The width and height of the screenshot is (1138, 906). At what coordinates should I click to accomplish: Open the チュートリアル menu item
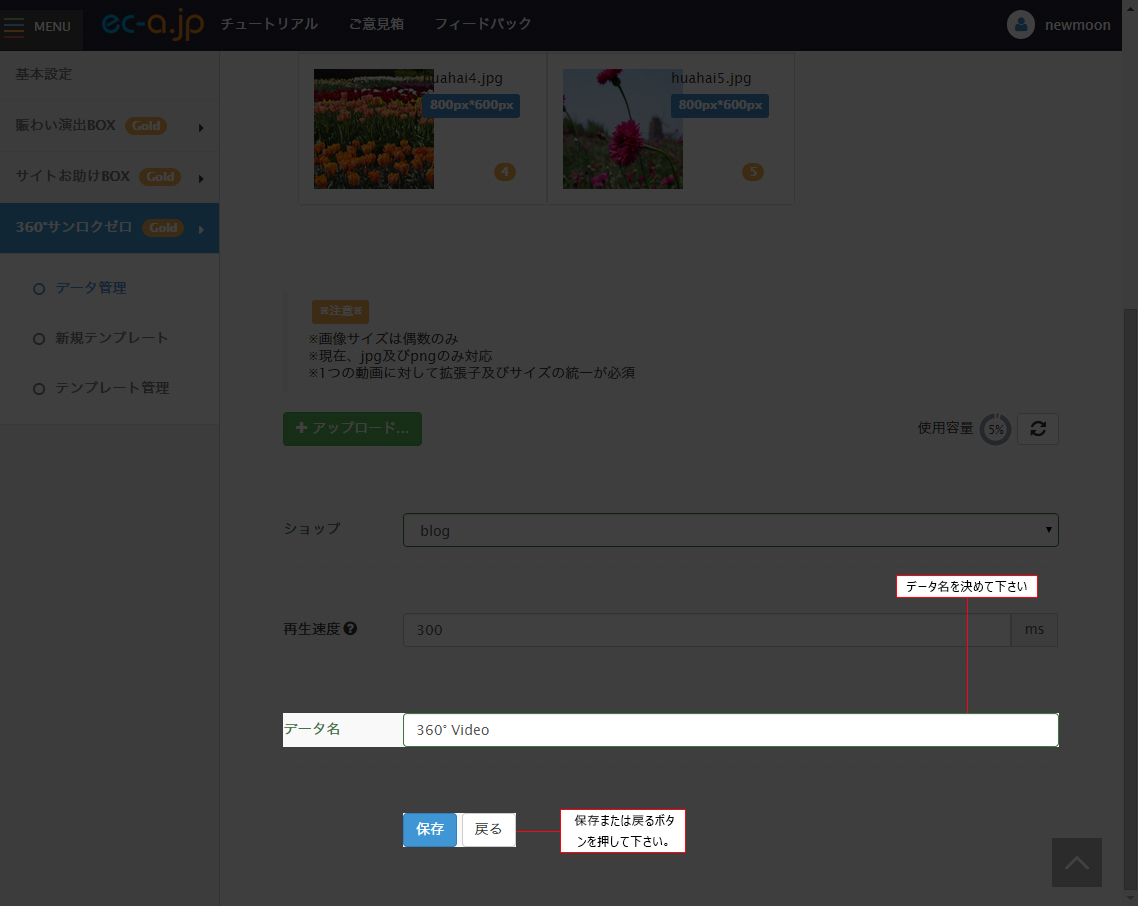pos(269,24)
